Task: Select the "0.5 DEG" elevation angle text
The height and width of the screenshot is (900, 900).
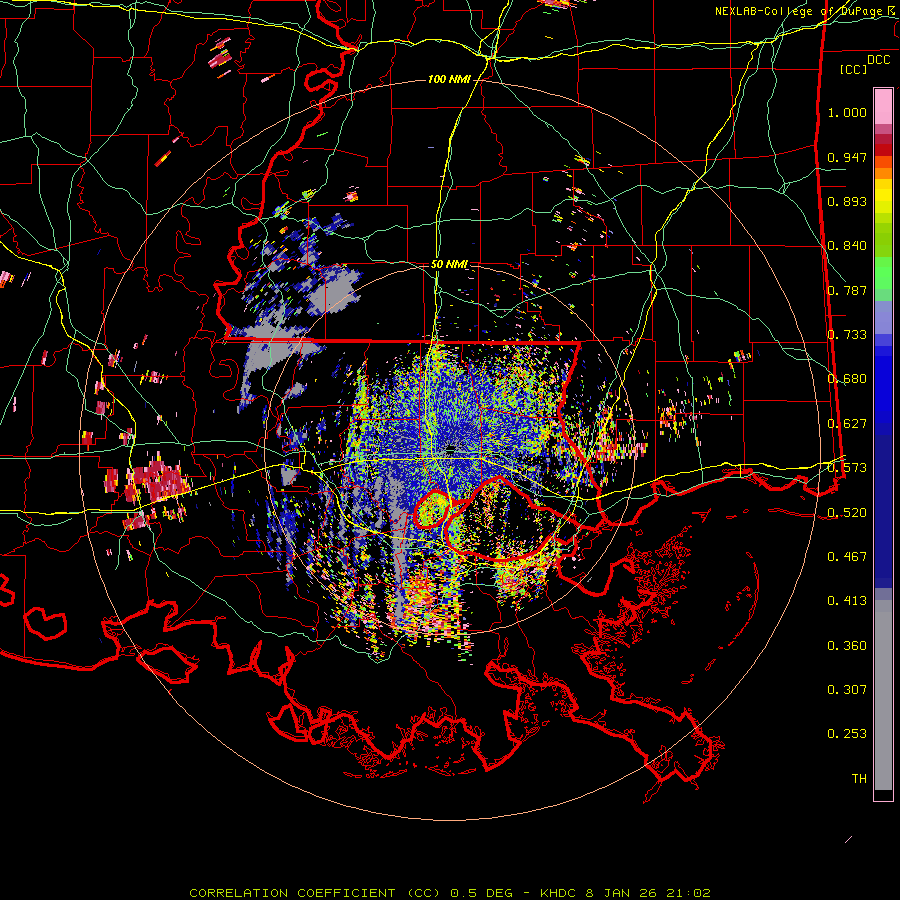Action: point(481,893)
